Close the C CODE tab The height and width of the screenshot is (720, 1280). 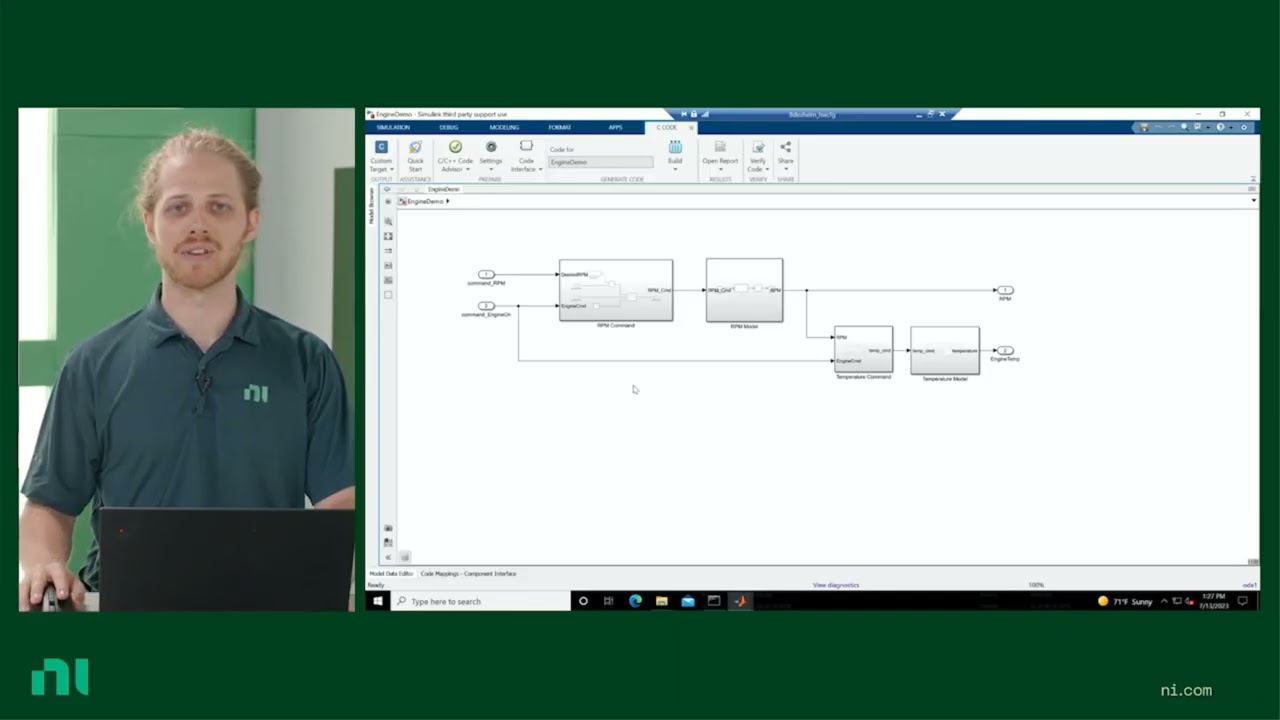[x=690, y=127]
